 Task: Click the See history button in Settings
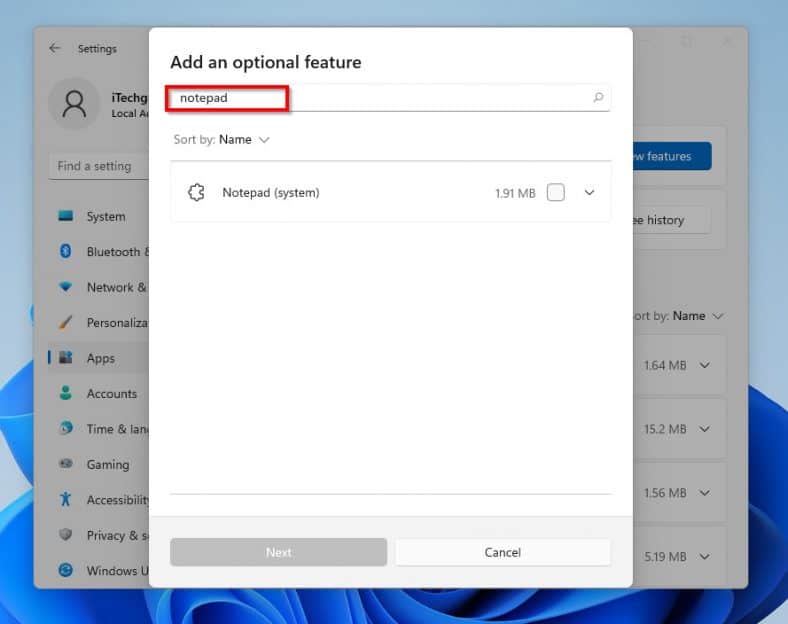(x=672, y=220)
